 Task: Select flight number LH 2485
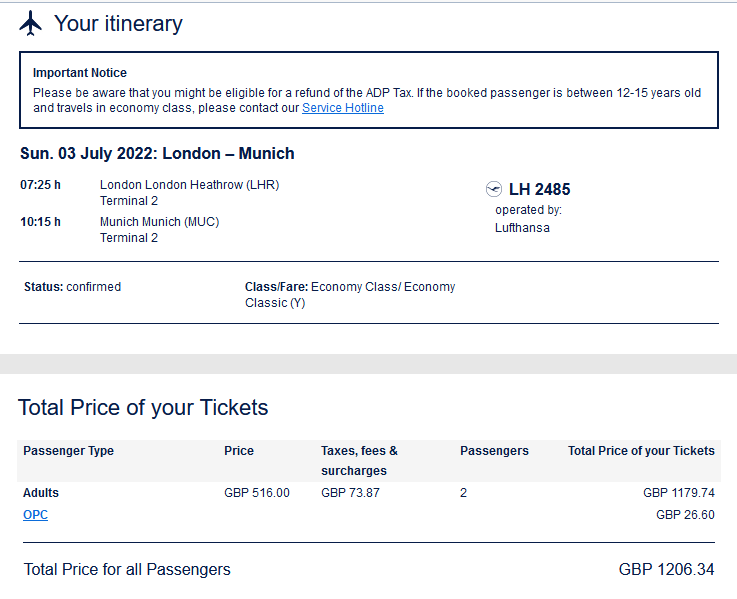click(540, 189)
